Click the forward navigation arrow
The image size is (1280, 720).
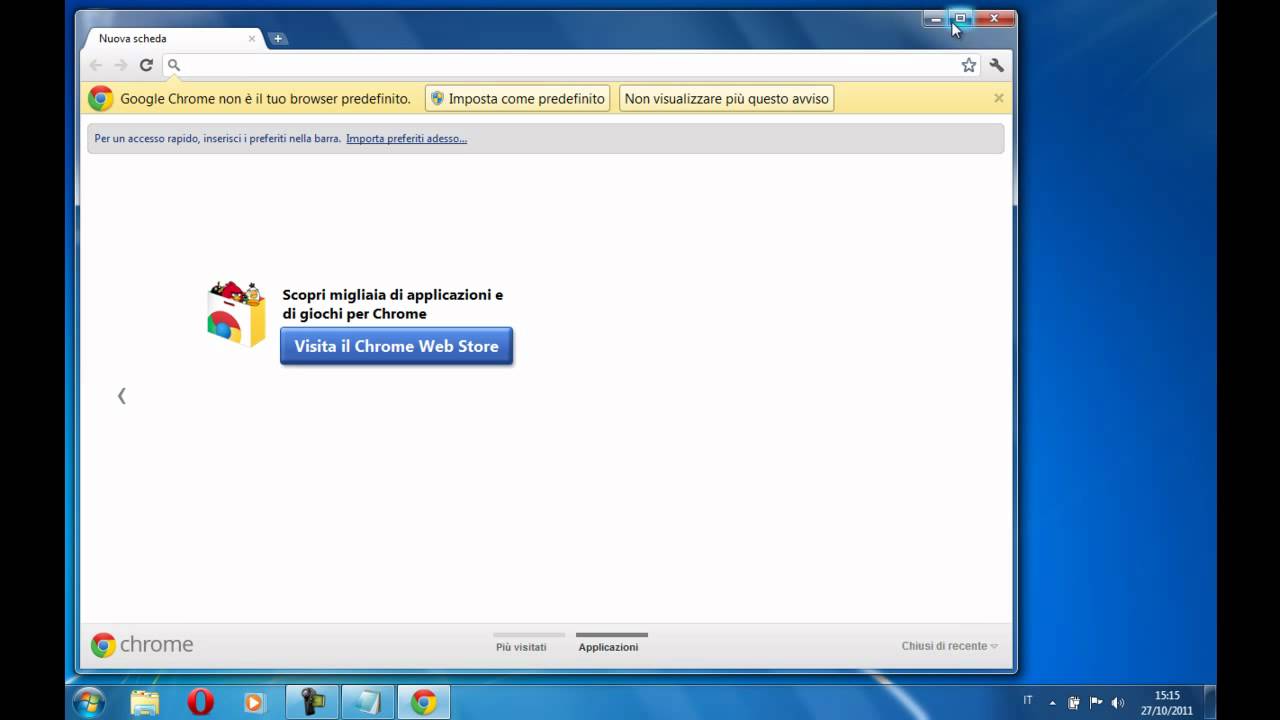pos(121,65)
